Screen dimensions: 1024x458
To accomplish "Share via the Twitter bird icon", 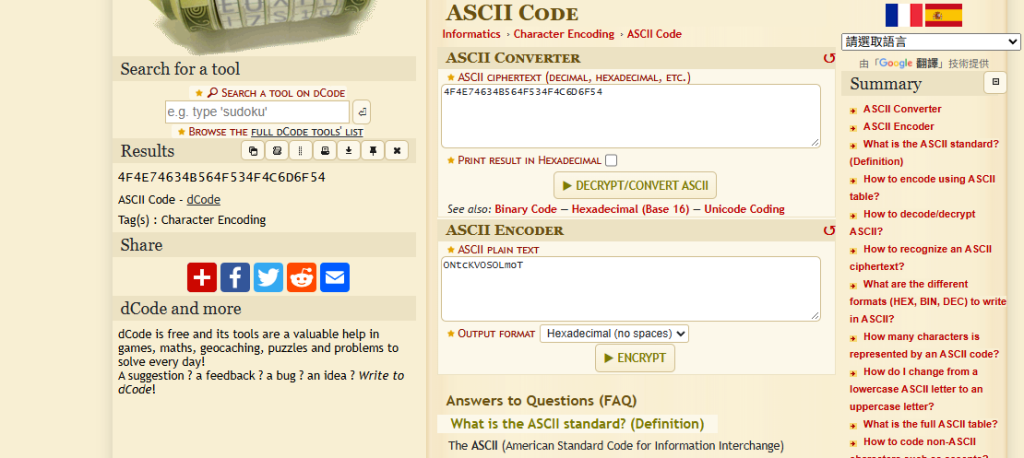I will click(268, 277).
